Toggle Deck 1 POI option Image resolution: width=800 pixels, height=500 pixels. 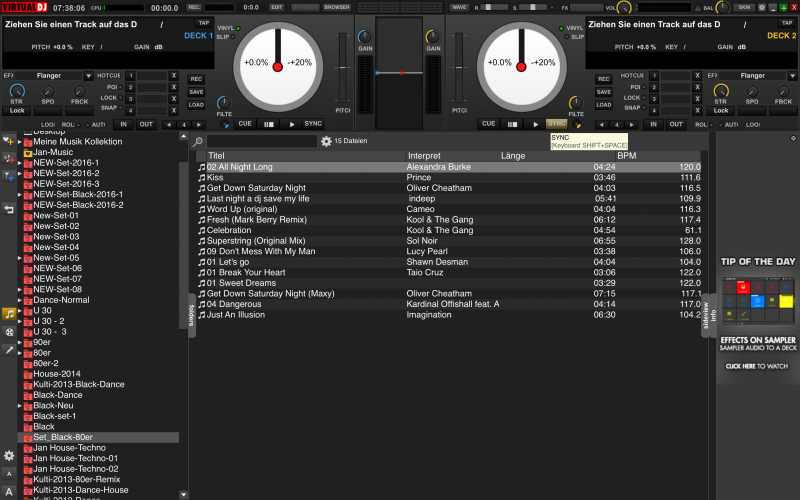[x=114, y=87]
